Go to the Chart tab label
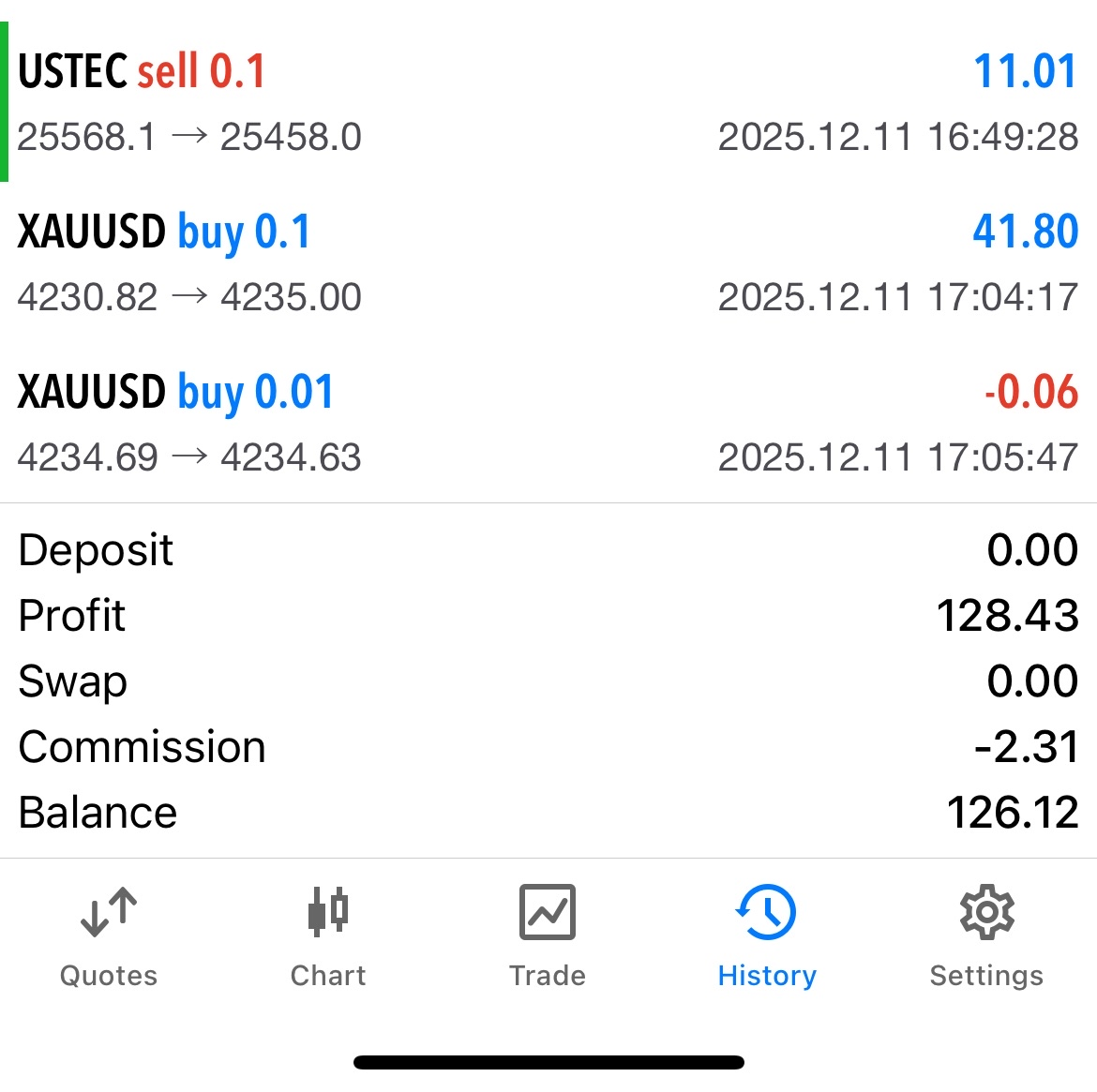Screen dimensions: 1097x1092 pos(328,976)
